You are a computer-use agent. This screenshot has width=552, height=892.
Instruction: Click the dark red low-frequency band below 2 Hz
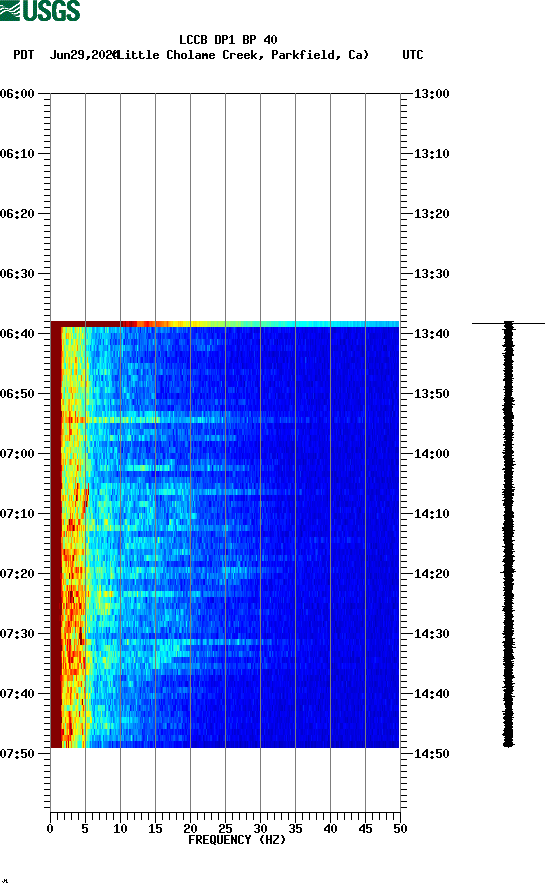[x=56, y=537]
